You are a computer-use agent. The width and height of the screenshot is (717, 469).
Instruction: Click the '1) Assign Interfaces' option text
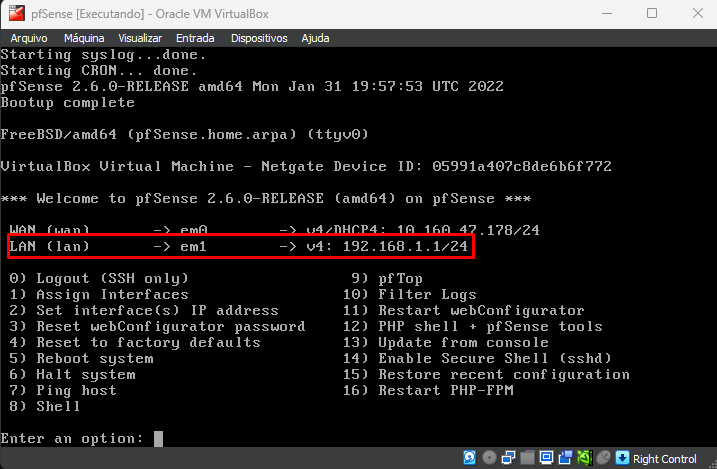99,294
